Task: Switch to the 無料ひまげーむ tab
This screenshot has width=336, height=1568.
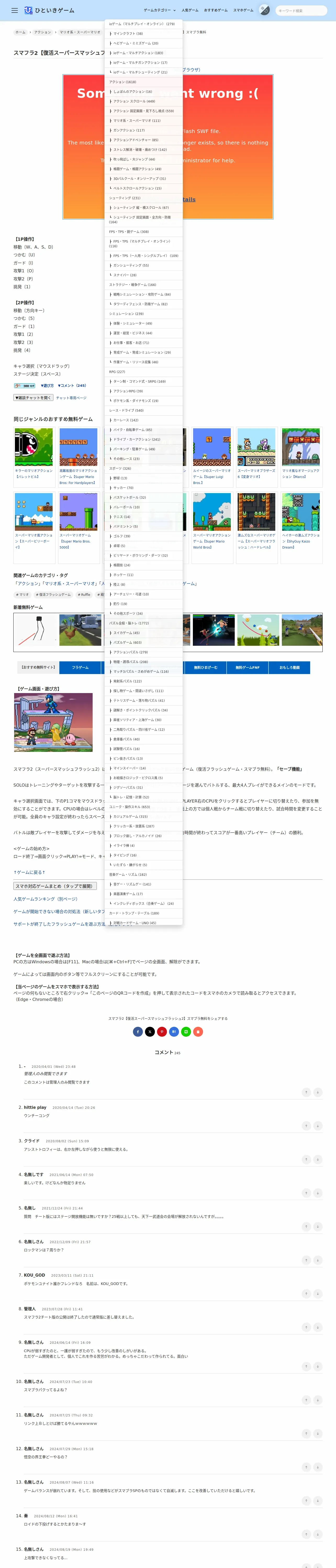Action: pyautogui.click(x=205, y=668)
